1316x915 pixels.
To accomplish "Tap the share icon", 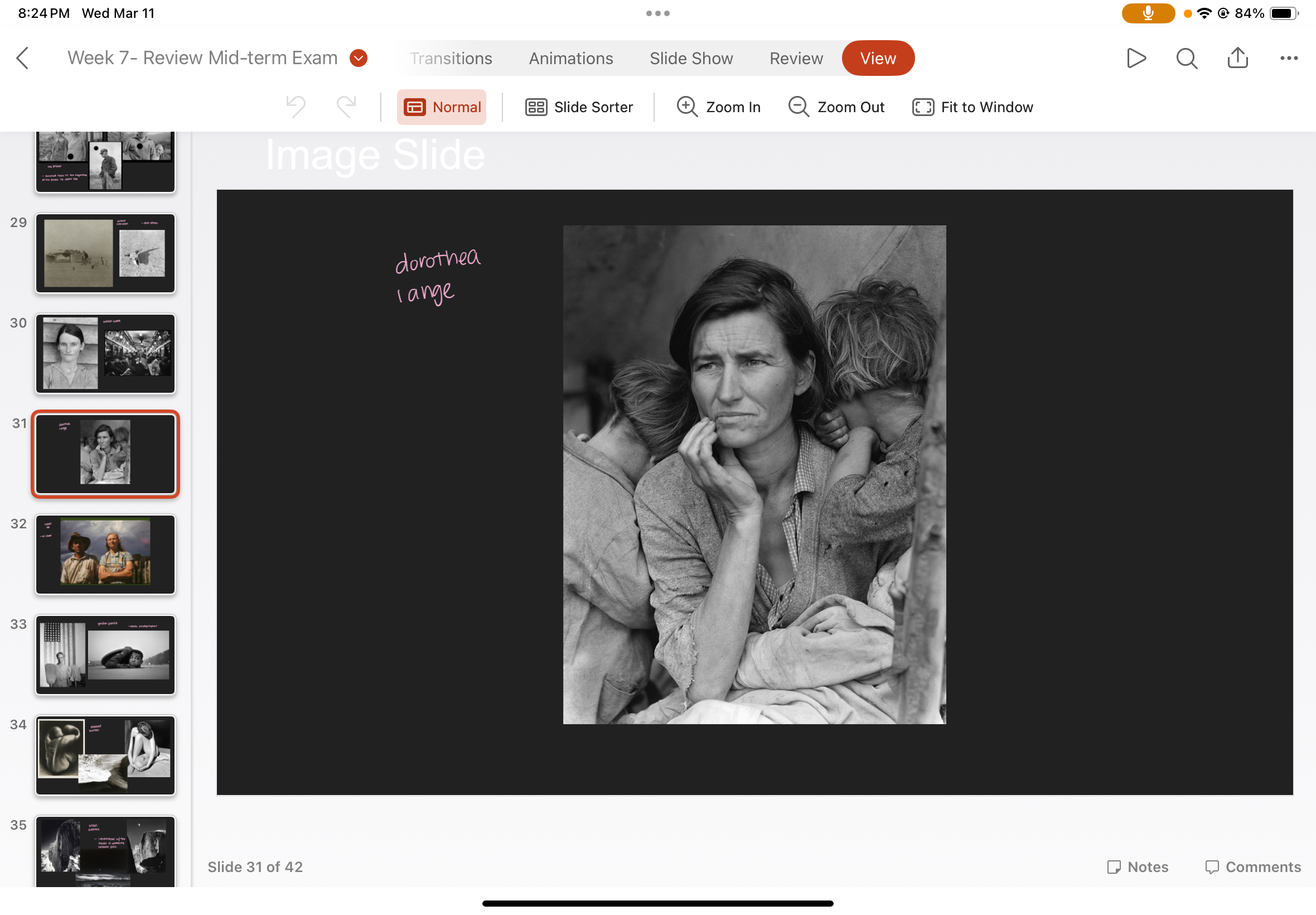I will click(x=1237, y=58).
